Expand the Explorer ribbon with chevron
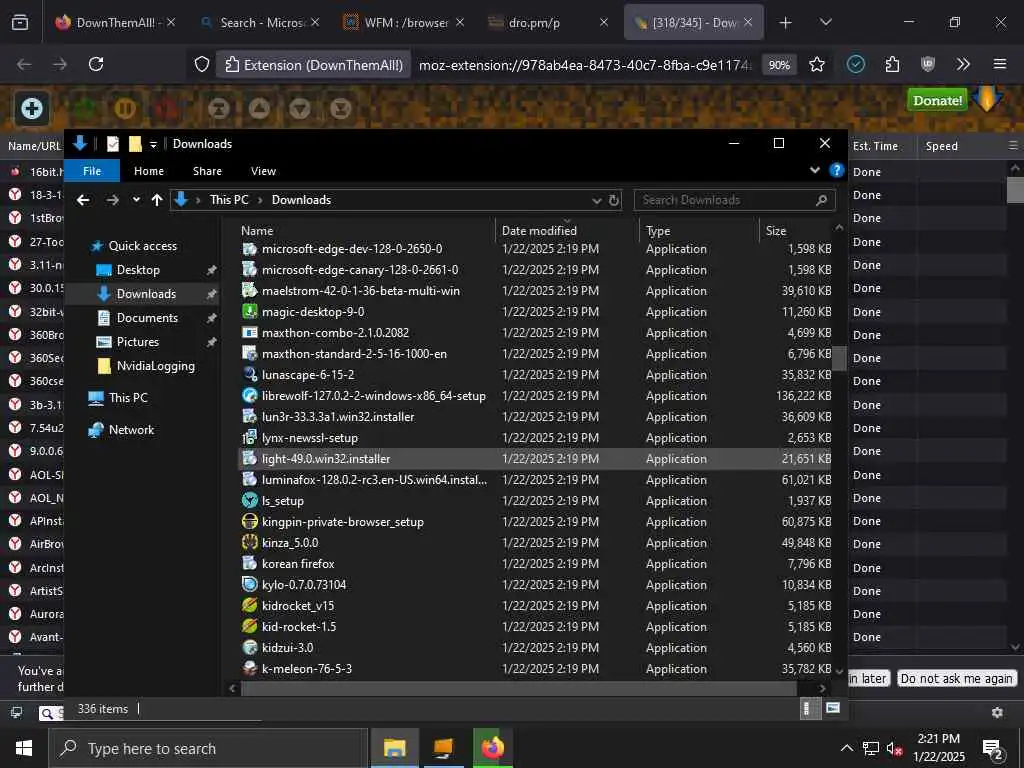The image size is (1024, 768). coord(814,170)
